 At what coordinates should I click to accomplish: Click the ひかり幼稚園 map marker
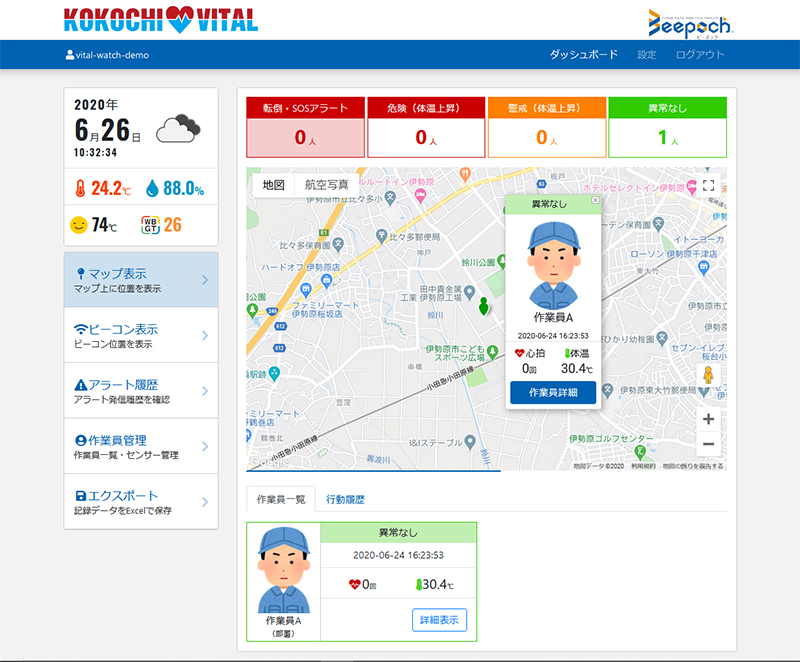click(x=662, y=338)
